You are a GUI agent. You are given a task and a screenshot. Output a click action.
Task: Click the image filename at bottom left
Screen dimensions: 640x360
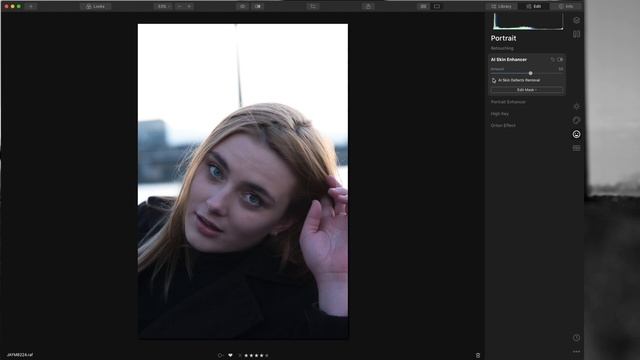pyautogui.click(x=20, y=355)
